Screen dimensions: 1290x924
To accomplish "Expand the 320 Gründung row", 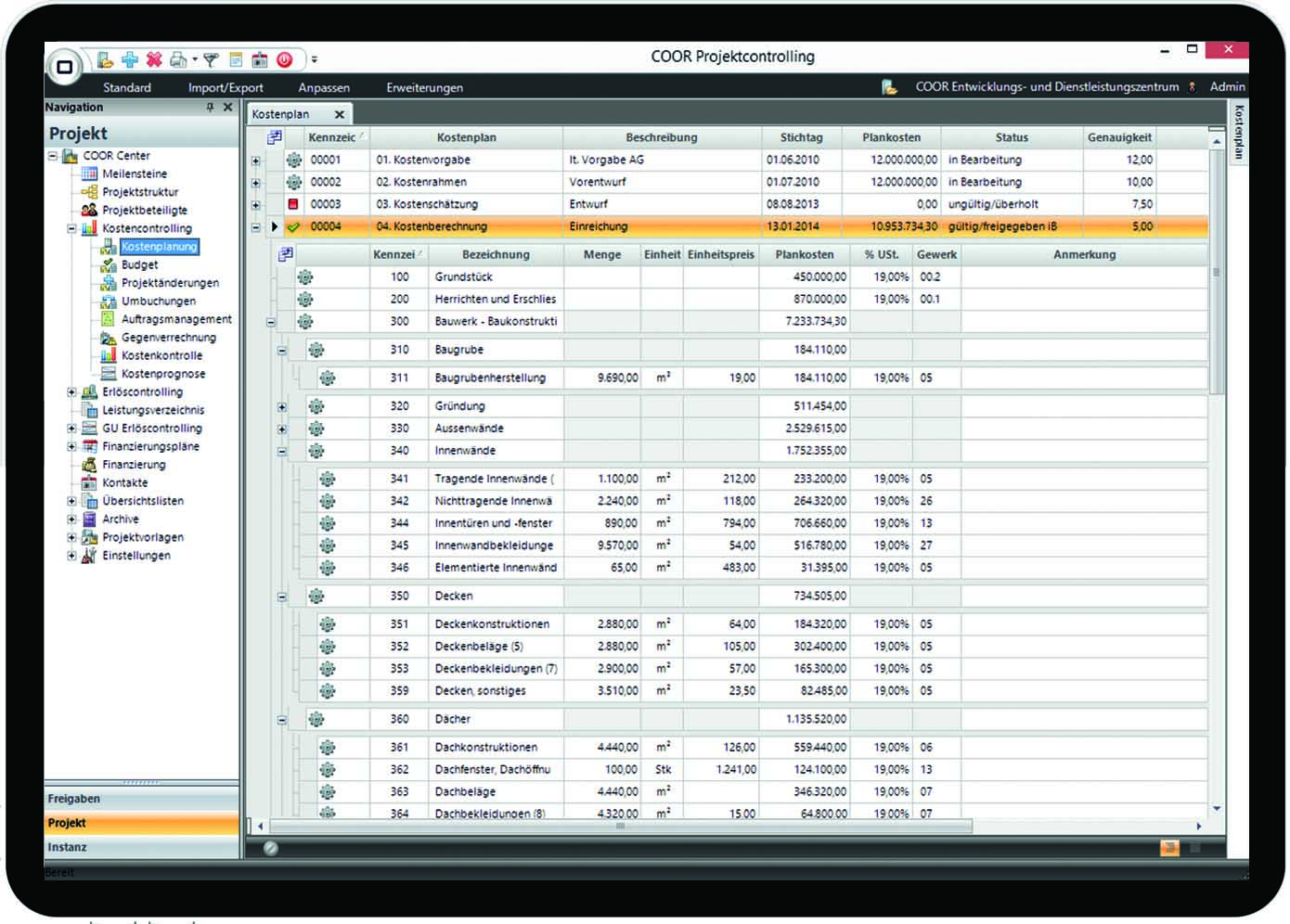I will (x=282, y=406).
